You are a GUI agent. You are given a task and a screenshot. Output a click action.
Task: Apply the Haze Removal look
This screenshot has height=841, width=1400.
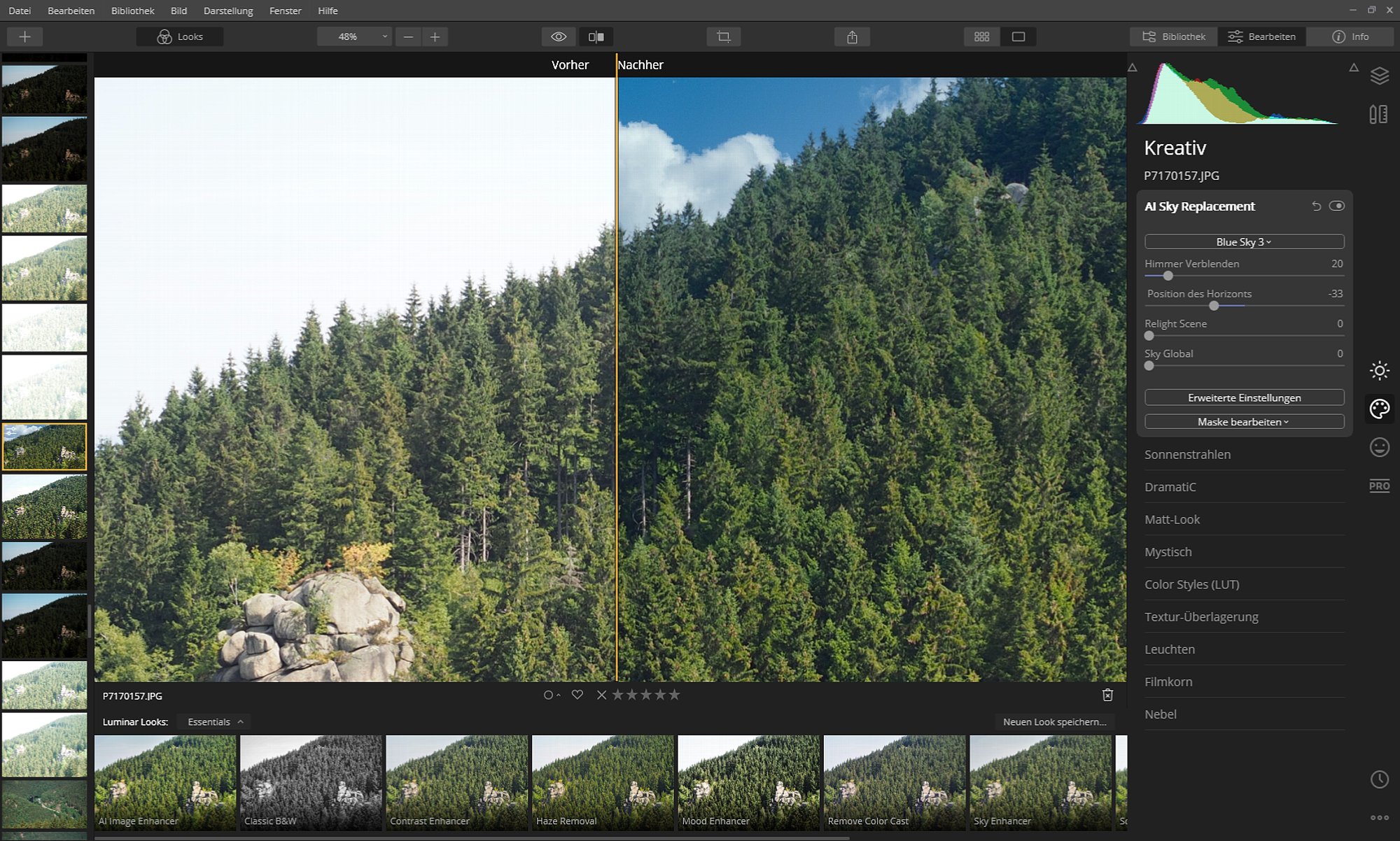pos(603,782)
